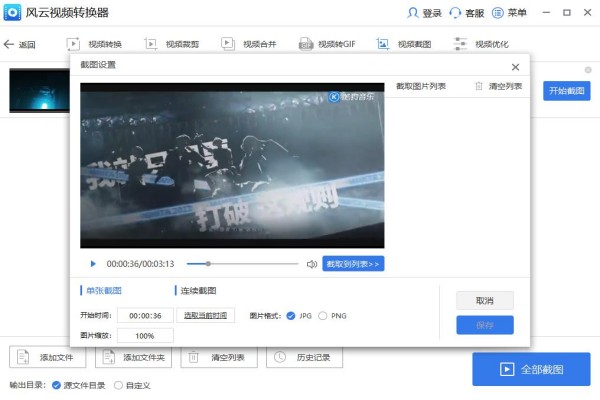Switch to the 视频合并 tab
Image resolution: width=600 pixels, height=400 pixels.
[249, 44]
